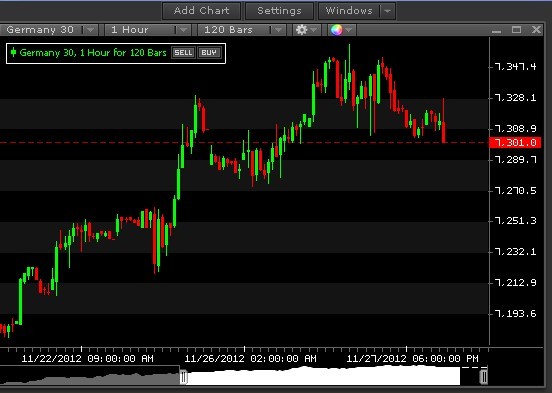552x393 pixels.
Task: Click the right handle of the range navigator
Action: (484, 377)
